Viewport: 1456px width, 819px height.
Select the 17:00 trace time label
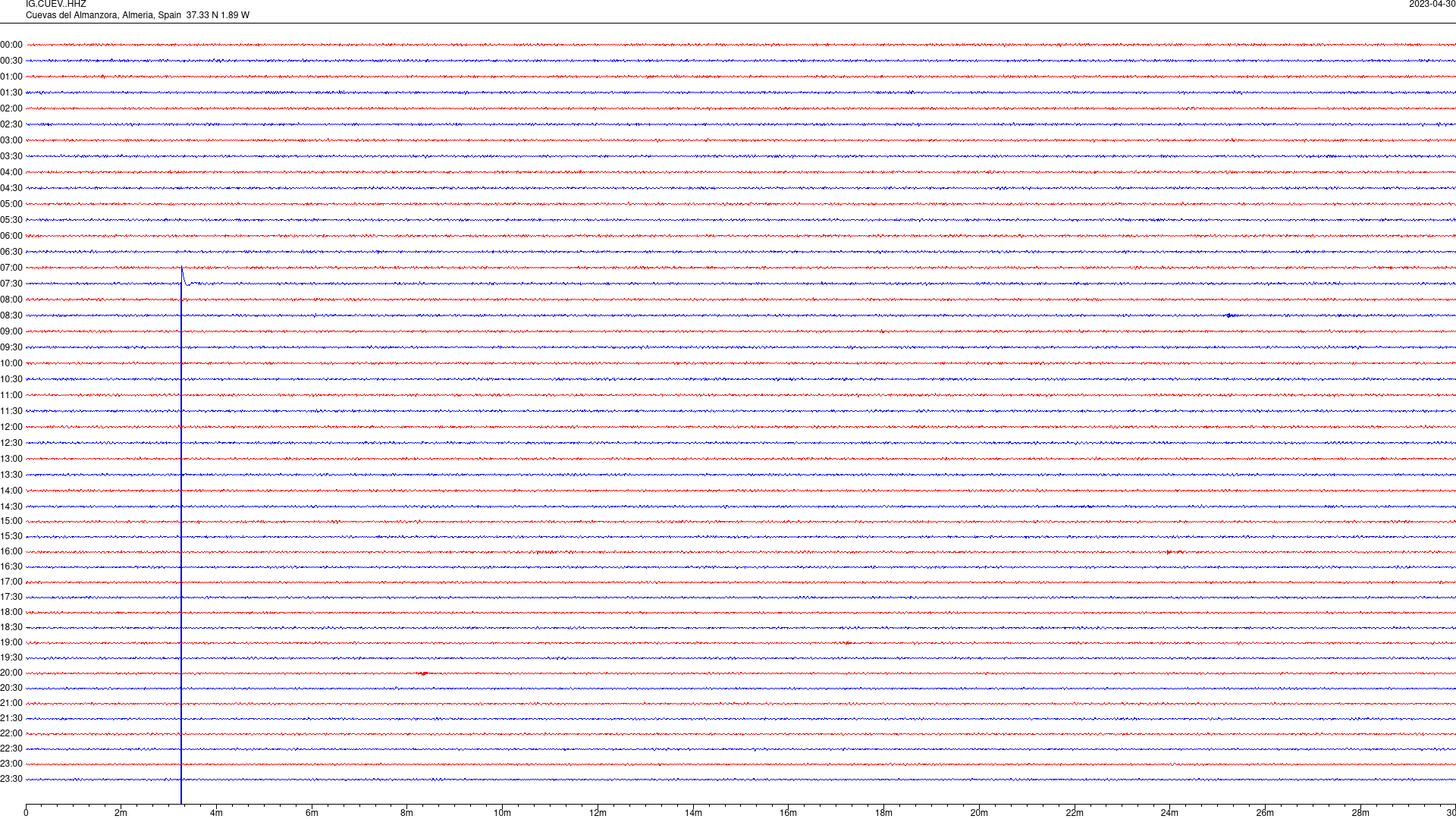[11, 582]
